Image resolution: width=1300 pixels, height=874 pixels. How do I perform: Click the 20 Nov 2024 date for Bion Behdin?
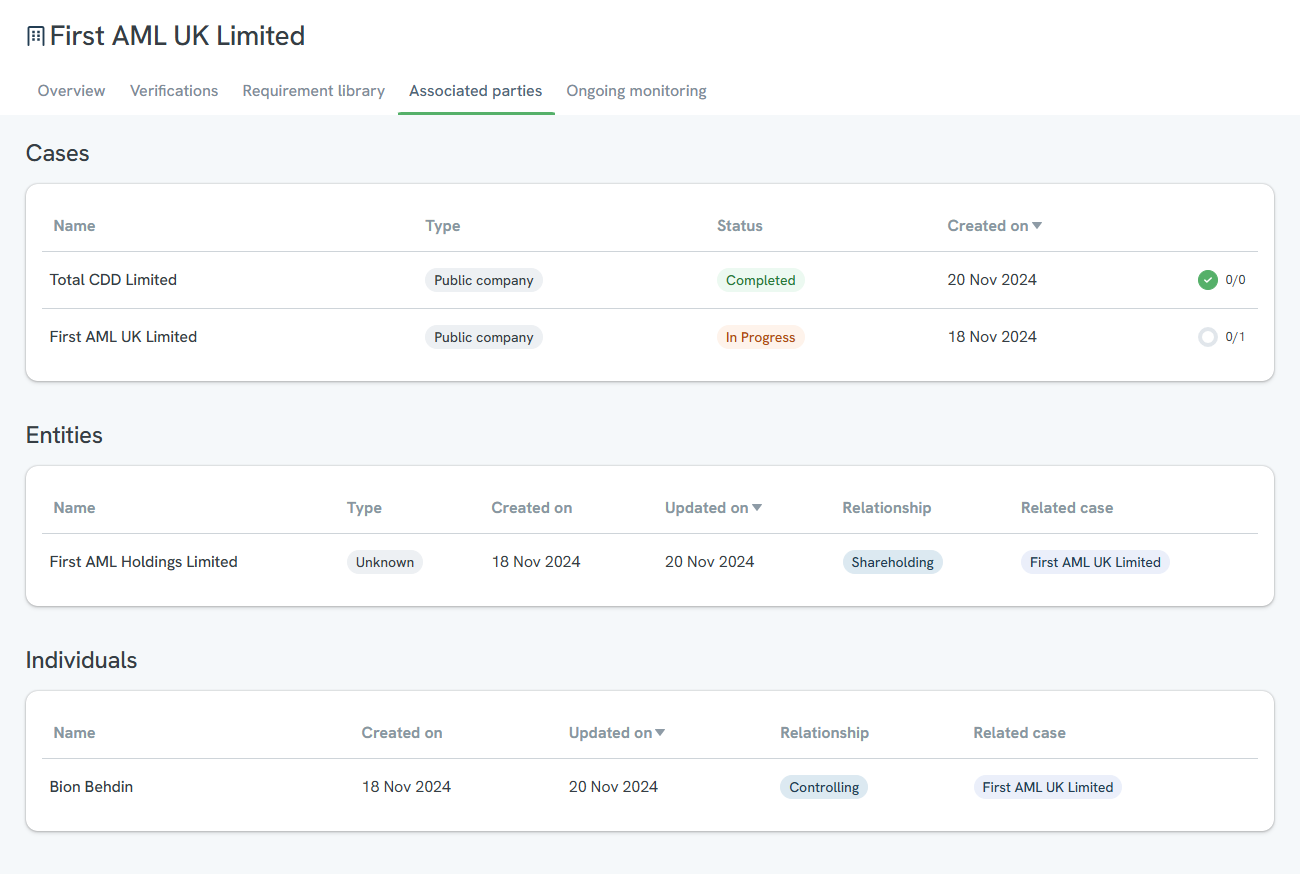pyautogui.click(x=613, y=787)
